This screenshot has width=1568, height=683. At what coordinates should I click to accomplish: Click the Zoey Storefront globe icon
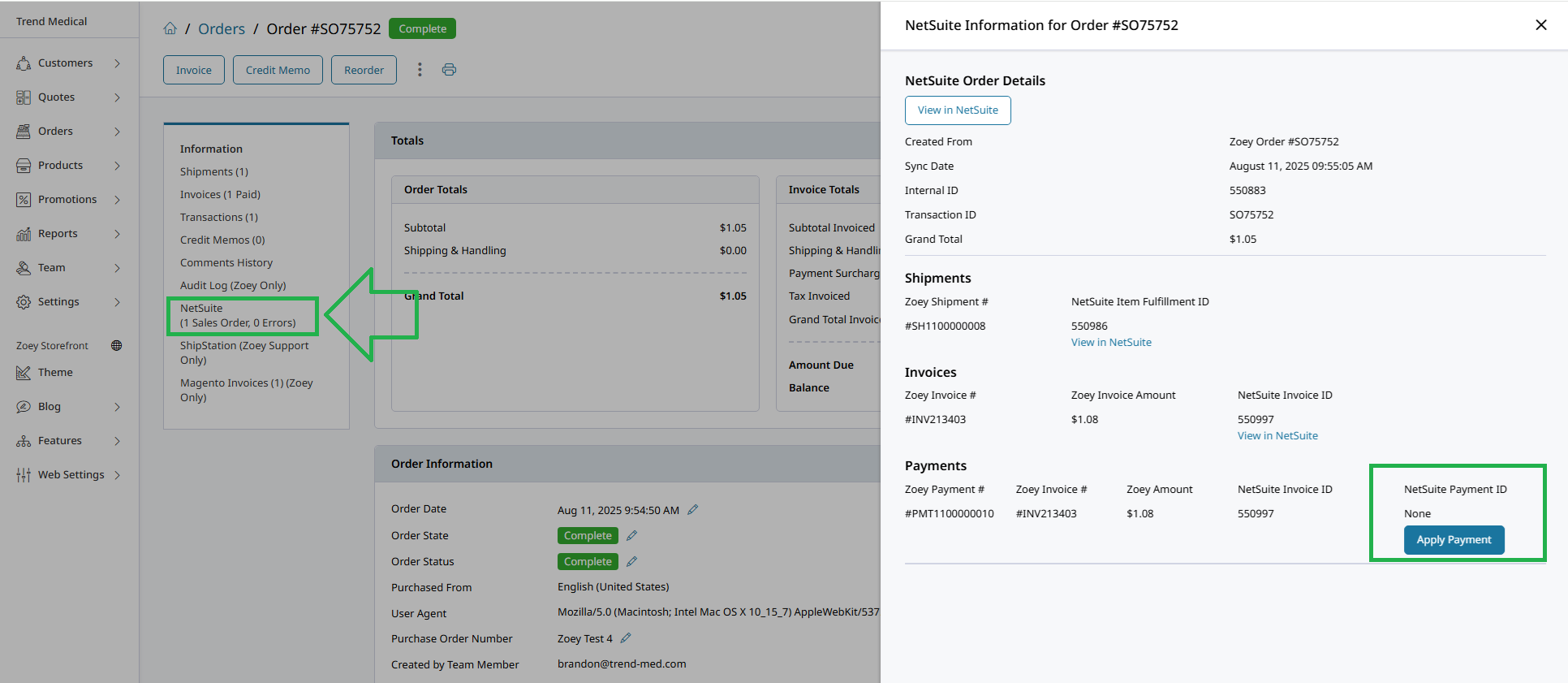tap(117, 345)
